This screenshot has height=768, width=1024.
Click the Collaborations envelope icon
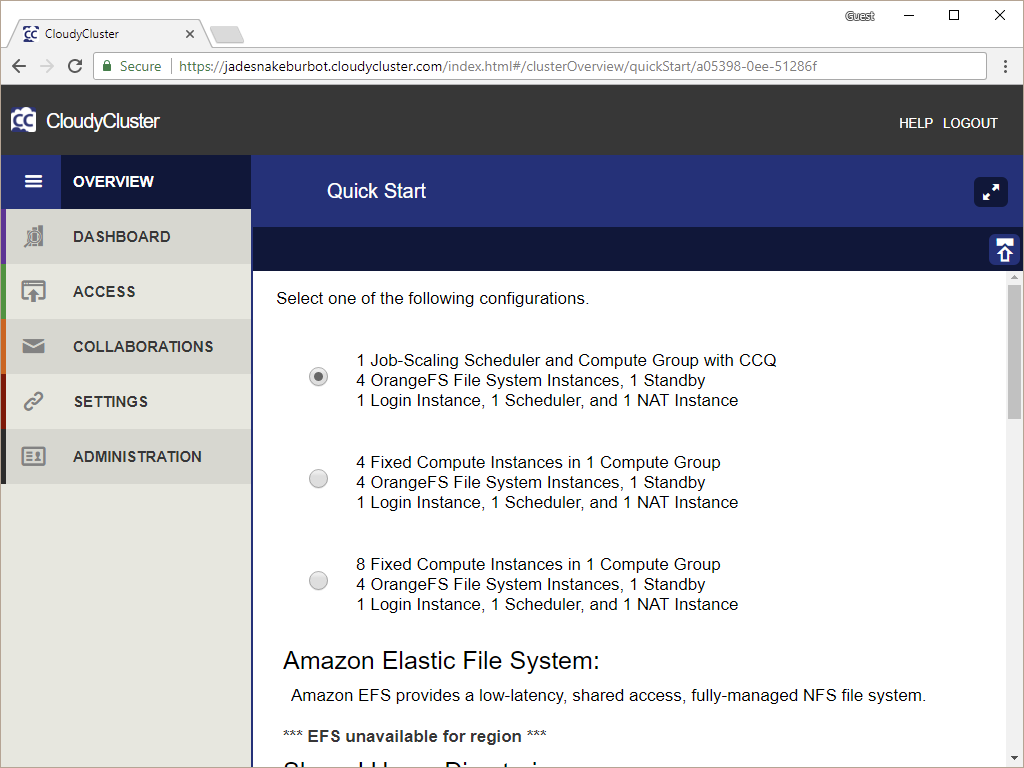click(31, 346)
